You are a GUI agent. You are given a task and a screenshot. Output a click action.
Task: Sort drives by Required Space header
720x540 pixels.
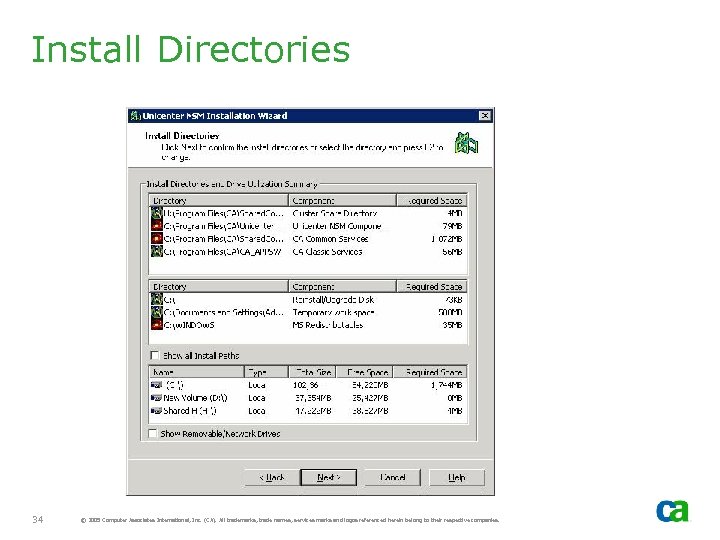tap(431, 372)
